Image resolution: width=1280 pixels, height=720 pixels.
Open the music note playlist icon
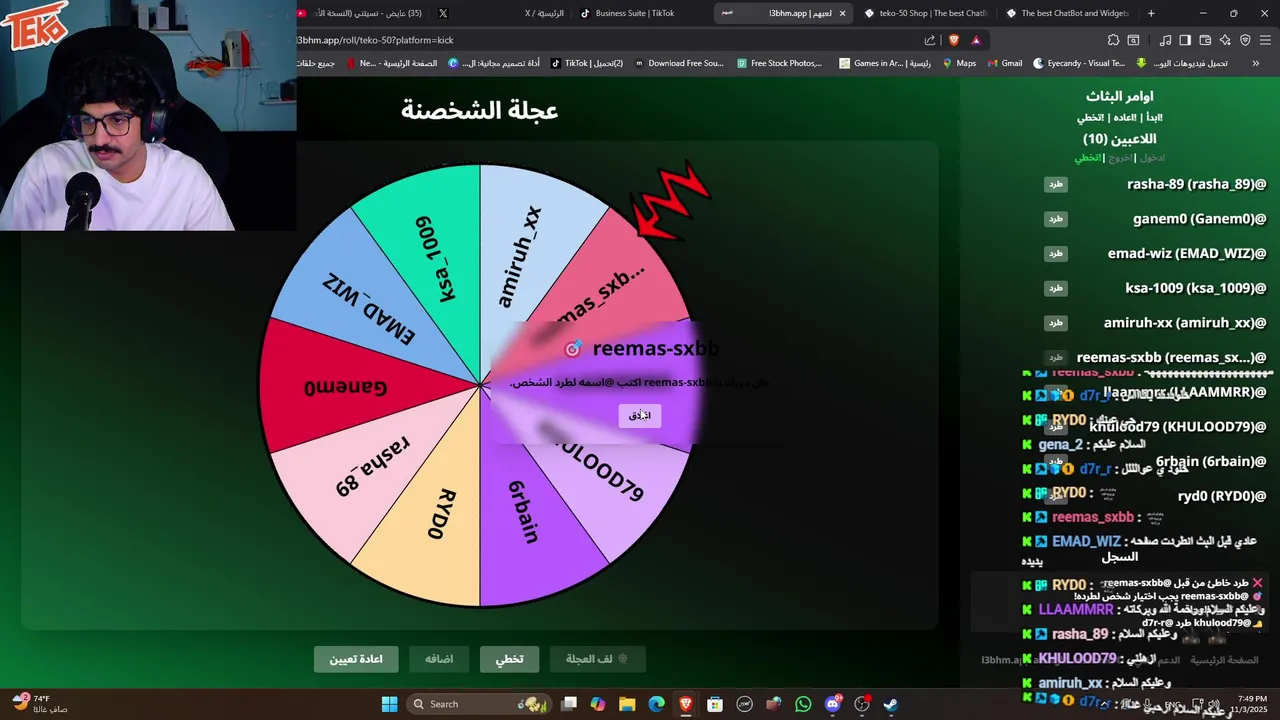tap(1165, 40)
